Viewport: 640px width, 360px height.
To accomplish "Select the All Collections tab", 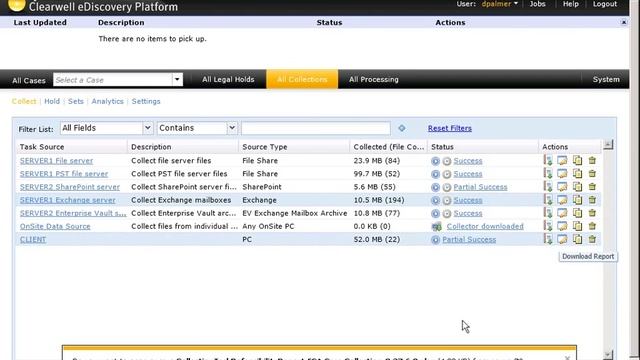I will click(x=302, y=79).
